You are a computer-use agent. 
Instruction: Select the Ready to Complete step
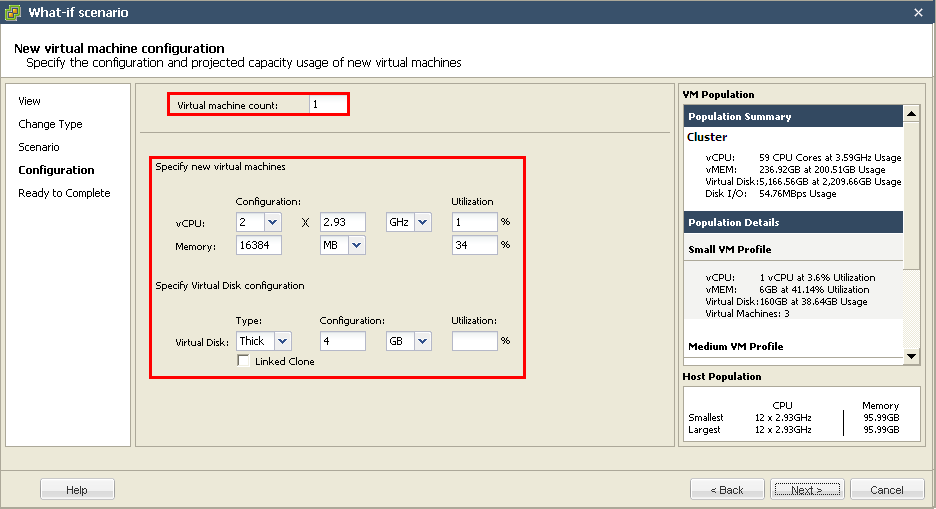click(x=64, y=193)
